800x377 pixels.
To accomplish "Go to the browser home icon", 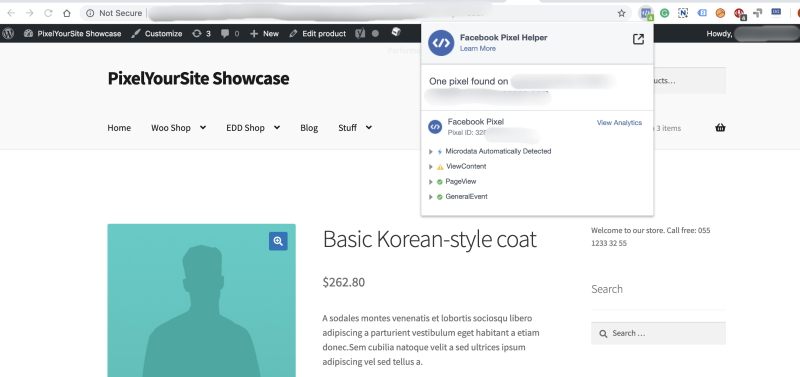I will [x=67, y=13].
